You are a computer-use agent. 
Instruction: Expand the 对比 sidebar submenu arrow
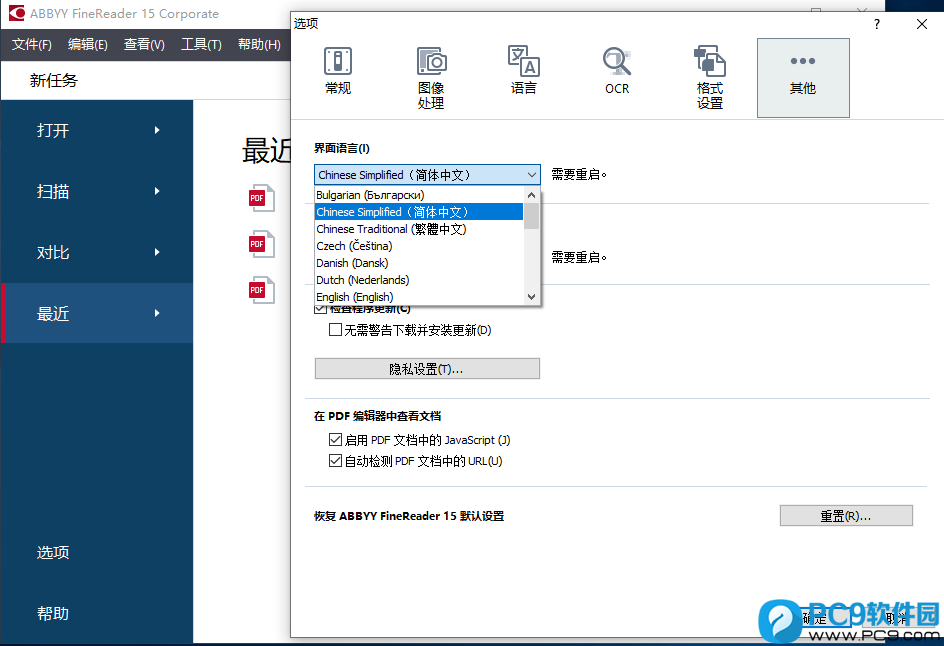pos(157,252)
